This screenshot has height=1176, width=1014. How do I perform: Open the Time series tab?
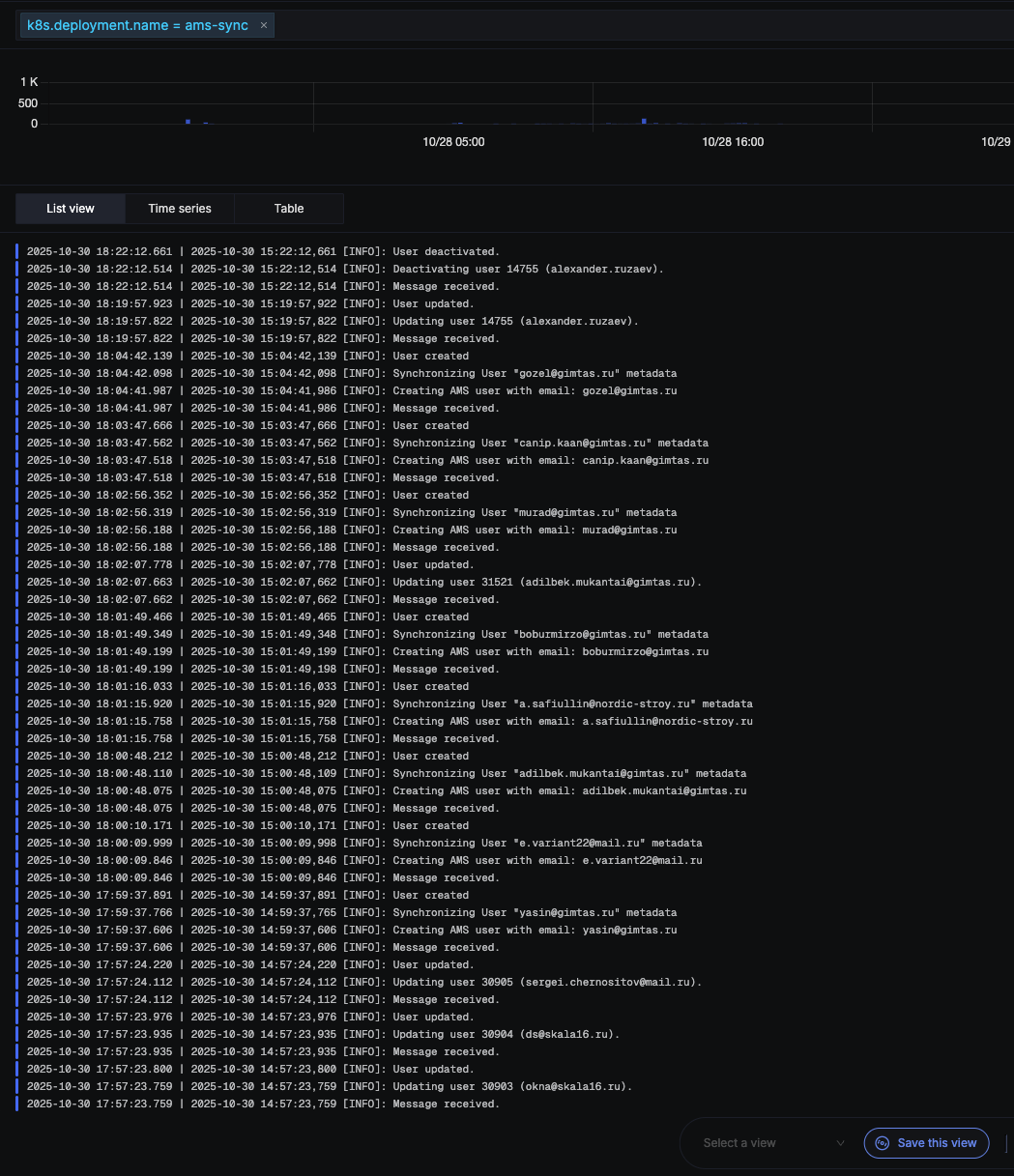pyautogui.click(x=180, y=209)
